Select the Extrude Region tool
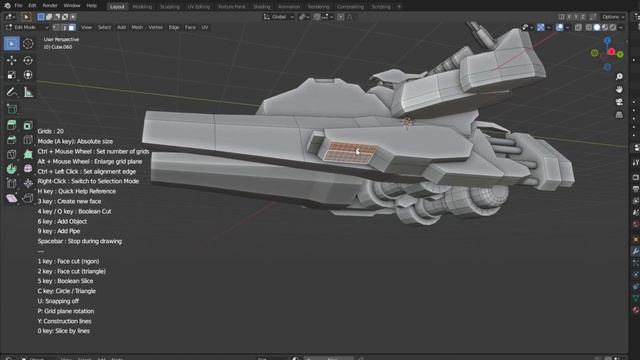Viewport: 640px width, 360px height. [x=11, y=125]
